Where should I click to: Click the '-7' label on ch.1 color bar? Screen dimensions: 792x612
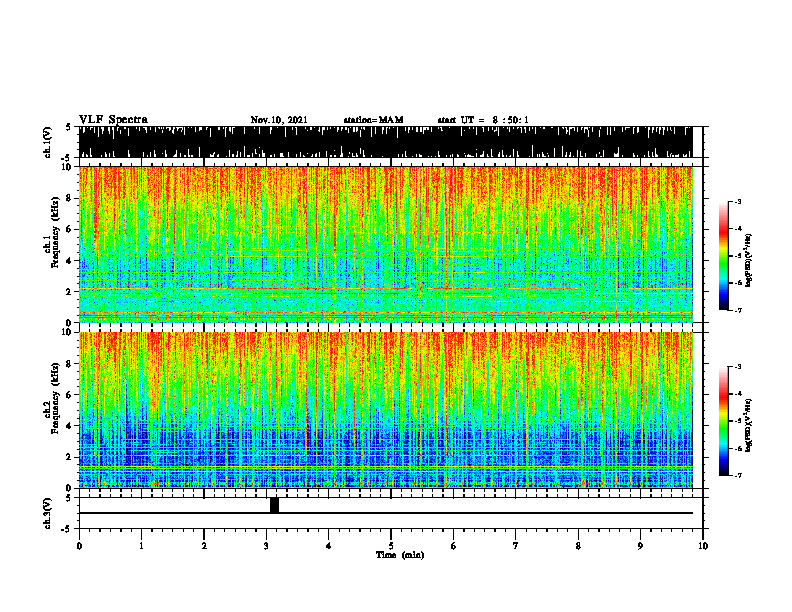coord(738,310)
